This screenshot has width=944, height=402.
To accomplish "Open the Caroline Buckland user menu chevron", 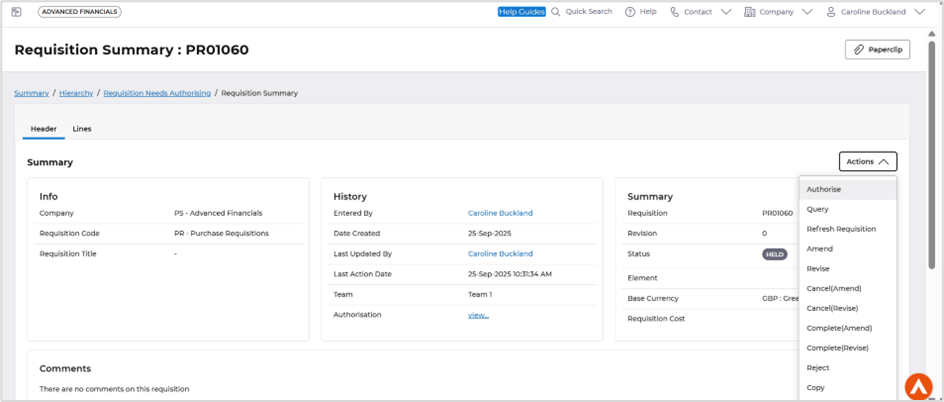I will [x=920, y=12].
